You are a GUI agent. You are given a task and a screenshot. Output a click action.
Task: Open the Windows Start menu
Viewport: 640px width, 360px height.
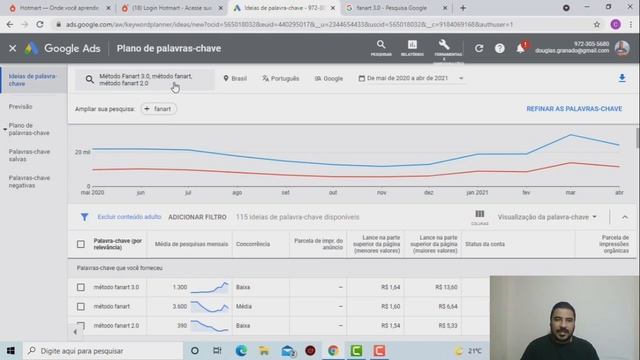pos(11,351)
